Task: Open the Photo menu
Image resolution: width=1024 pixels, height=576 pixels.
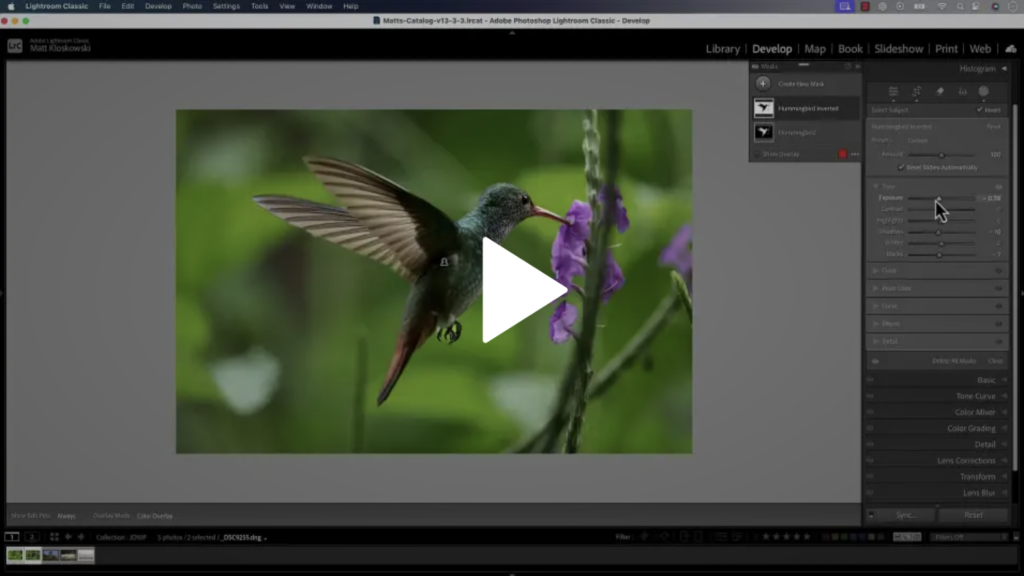Action: (x=192, y=6)
